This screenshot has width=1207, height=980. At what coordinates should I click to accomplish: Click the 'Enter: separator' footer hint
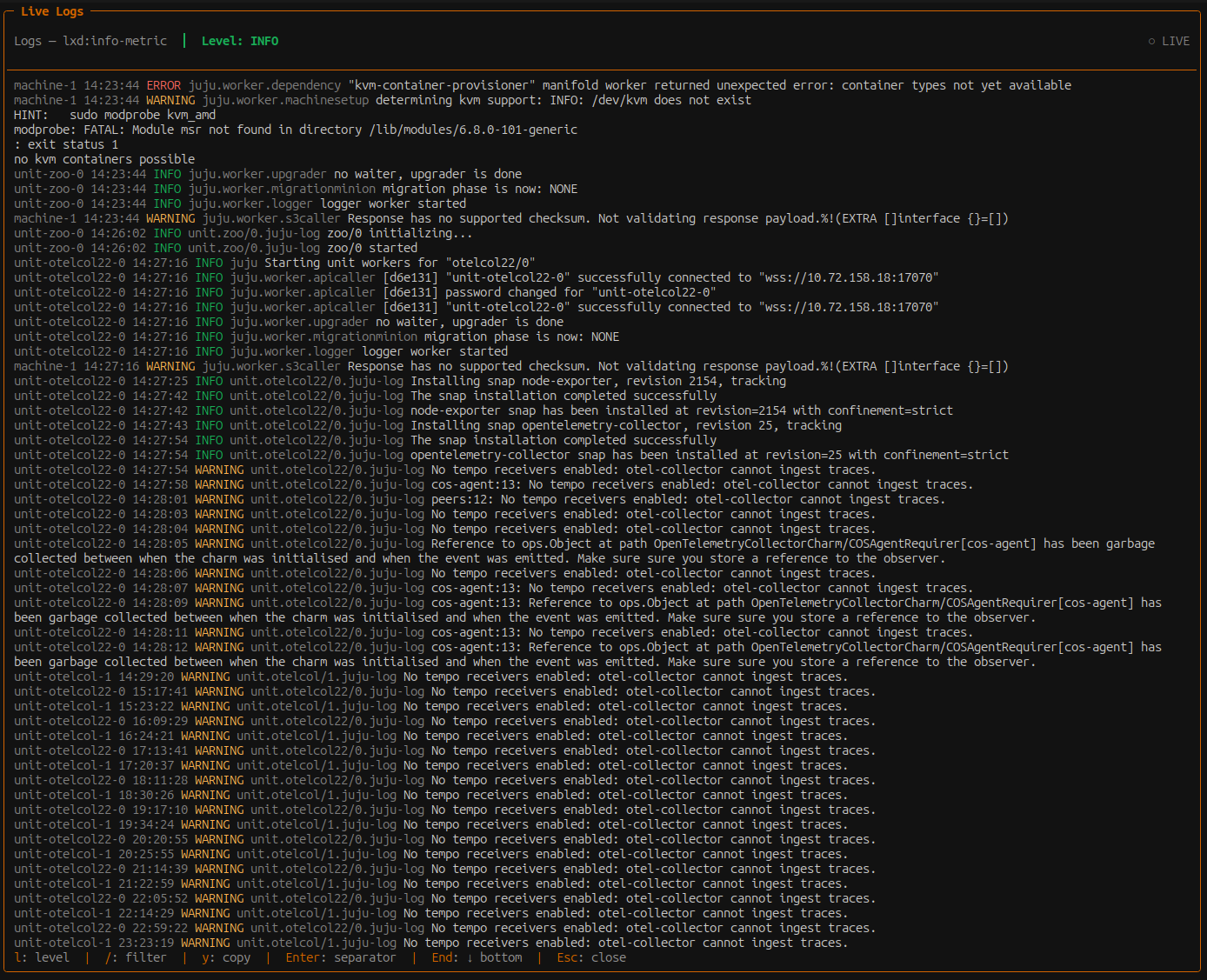click(x=340, y=957)
